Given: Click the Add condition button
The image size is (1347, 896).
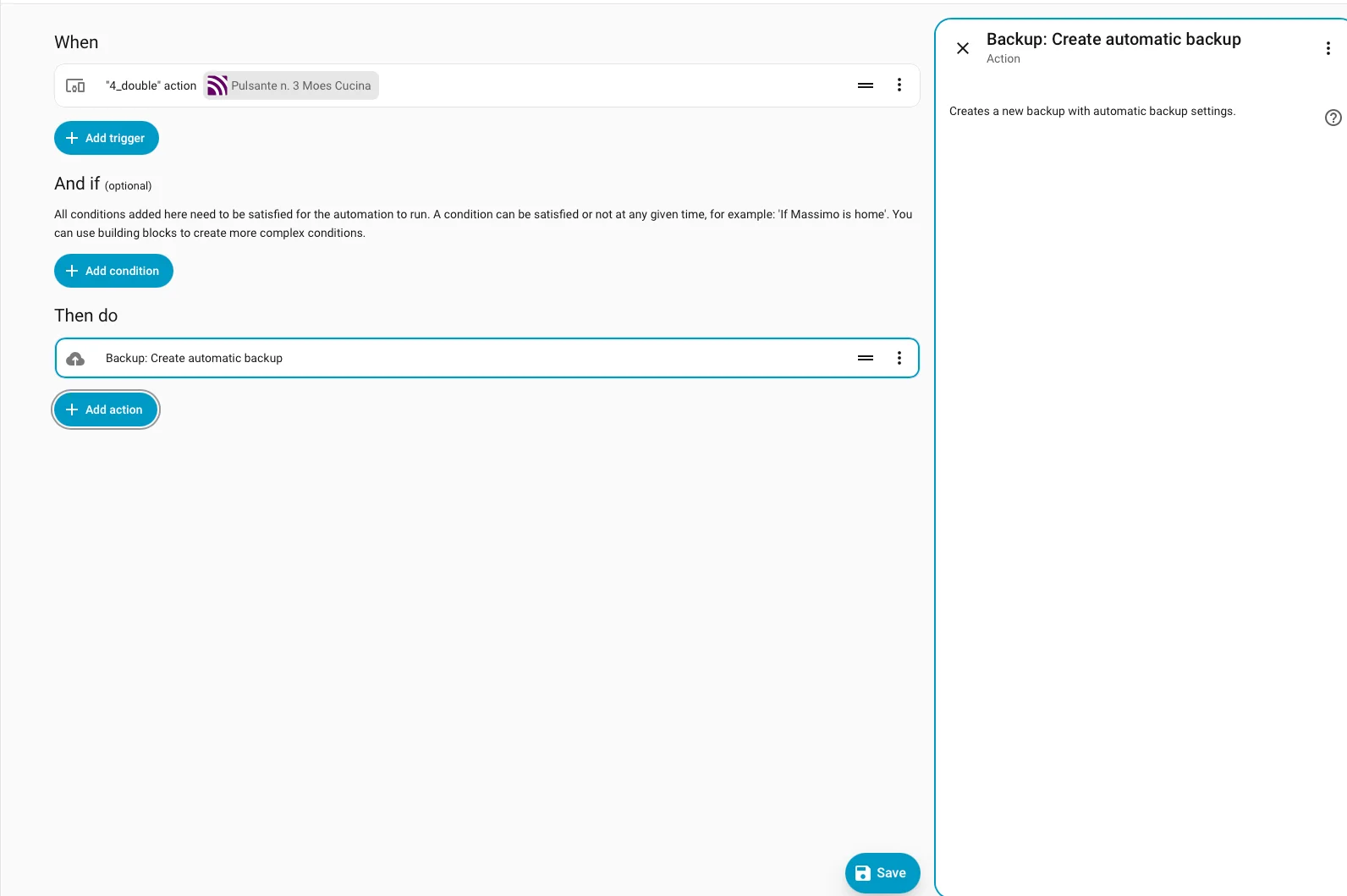Looking at the screenshot, I should (113, 271).
